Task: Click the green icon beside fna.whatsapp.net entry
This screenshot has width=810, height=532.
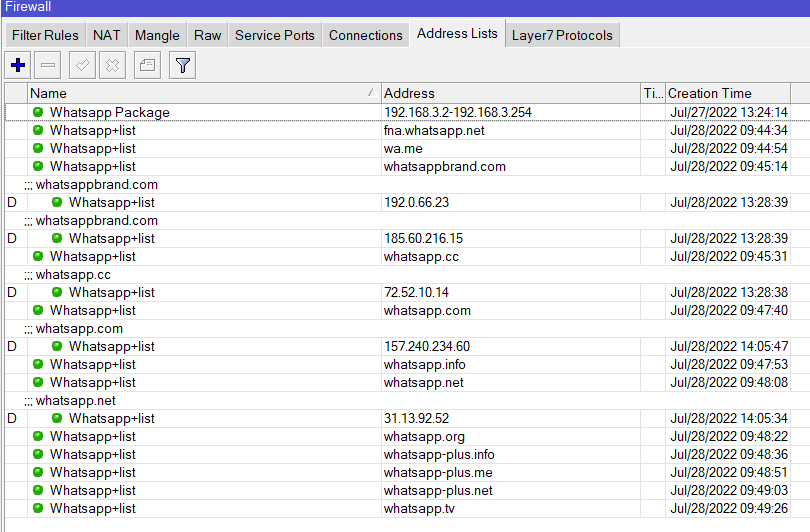Action: [x=38, y=130]
